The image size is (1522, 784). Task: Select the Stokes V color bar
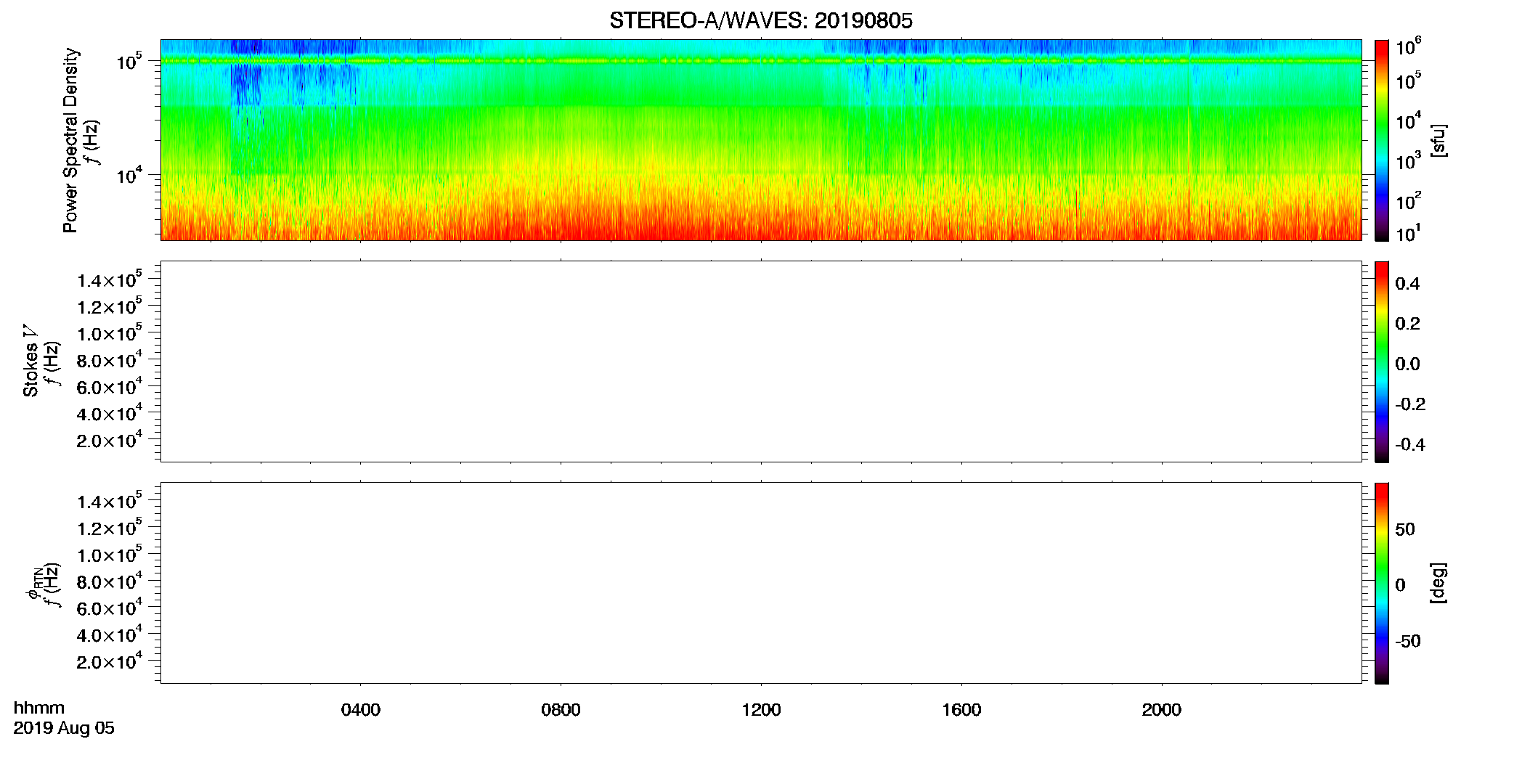coord(1381,362)
